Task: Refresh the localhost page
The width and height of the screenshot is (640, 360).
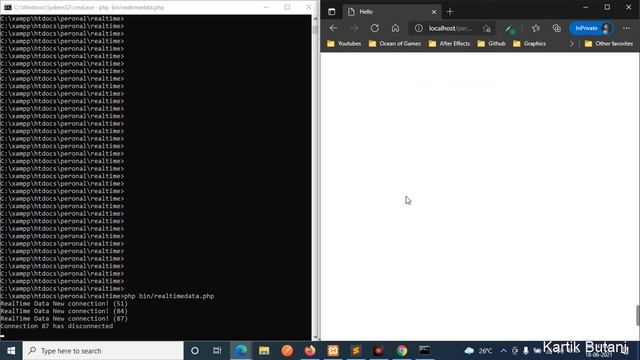Action: pyautogui.click(x=375, y=28)
